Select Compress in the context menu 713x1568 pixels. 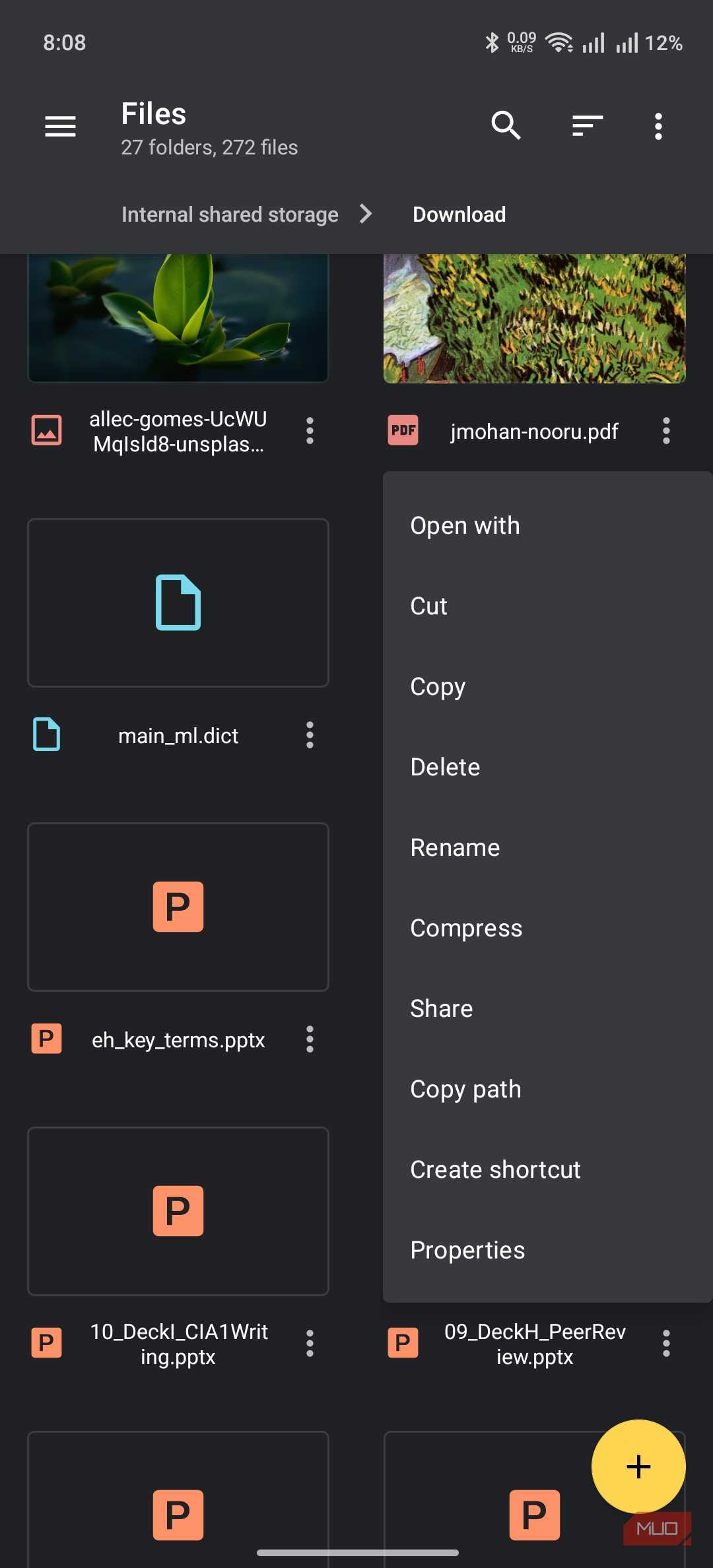pyautogui.click(x=547, y=929)
